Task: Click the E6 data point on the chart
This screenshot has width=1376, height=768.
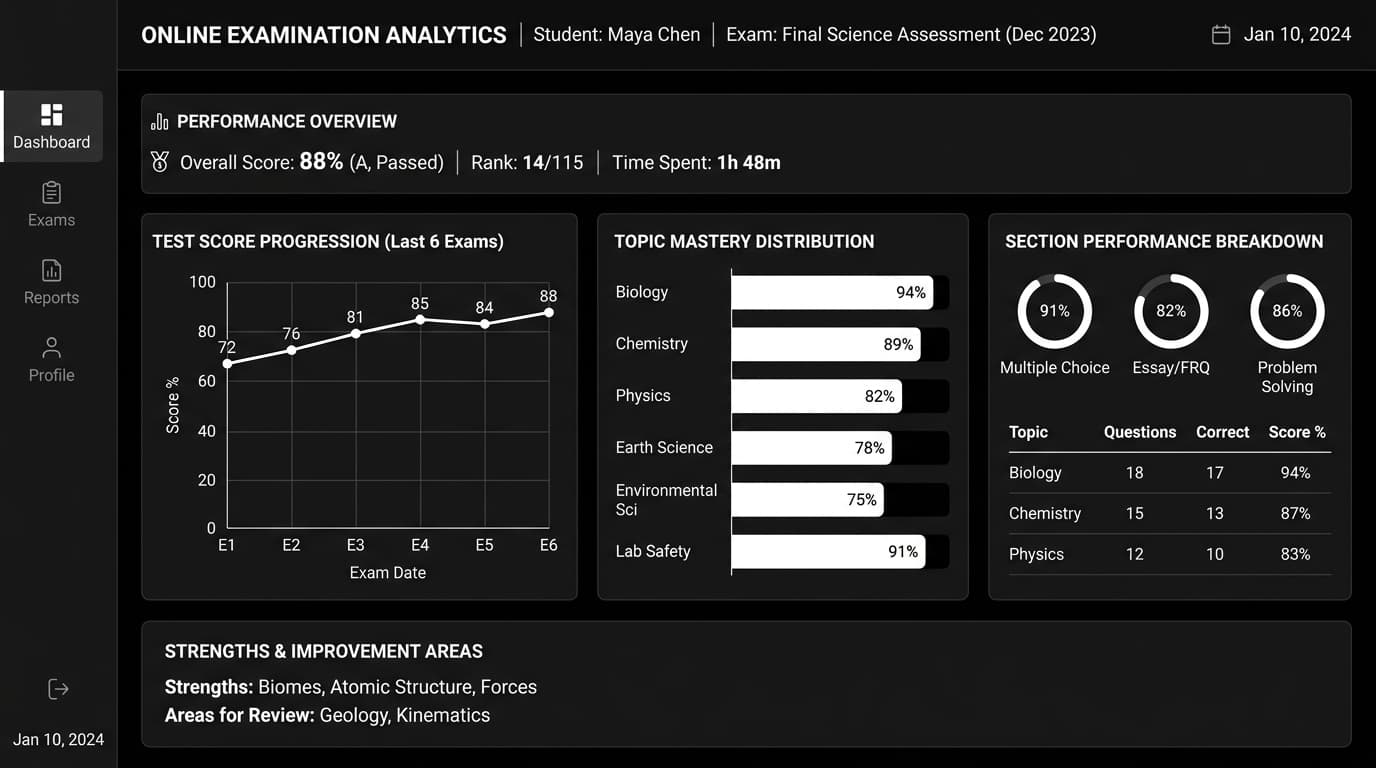Action: coord(549,312)
